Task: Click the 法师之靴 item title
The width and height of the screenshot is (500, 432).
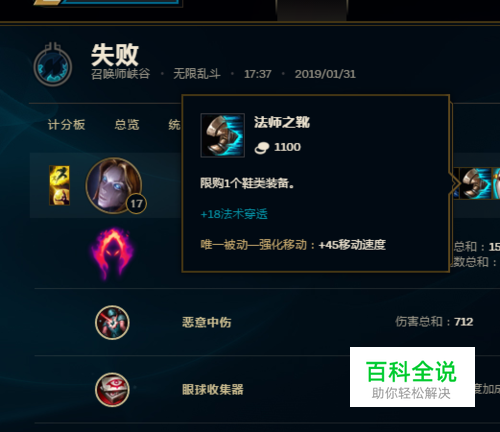Action: tap(282, 122)
